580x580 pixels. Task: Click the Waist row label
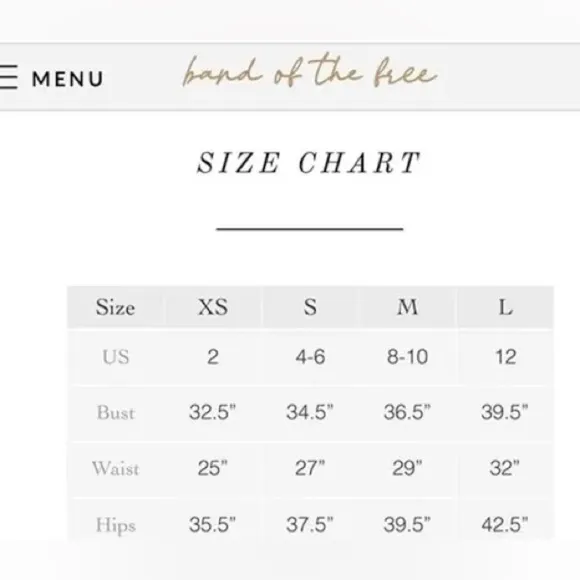pos(116,468)
